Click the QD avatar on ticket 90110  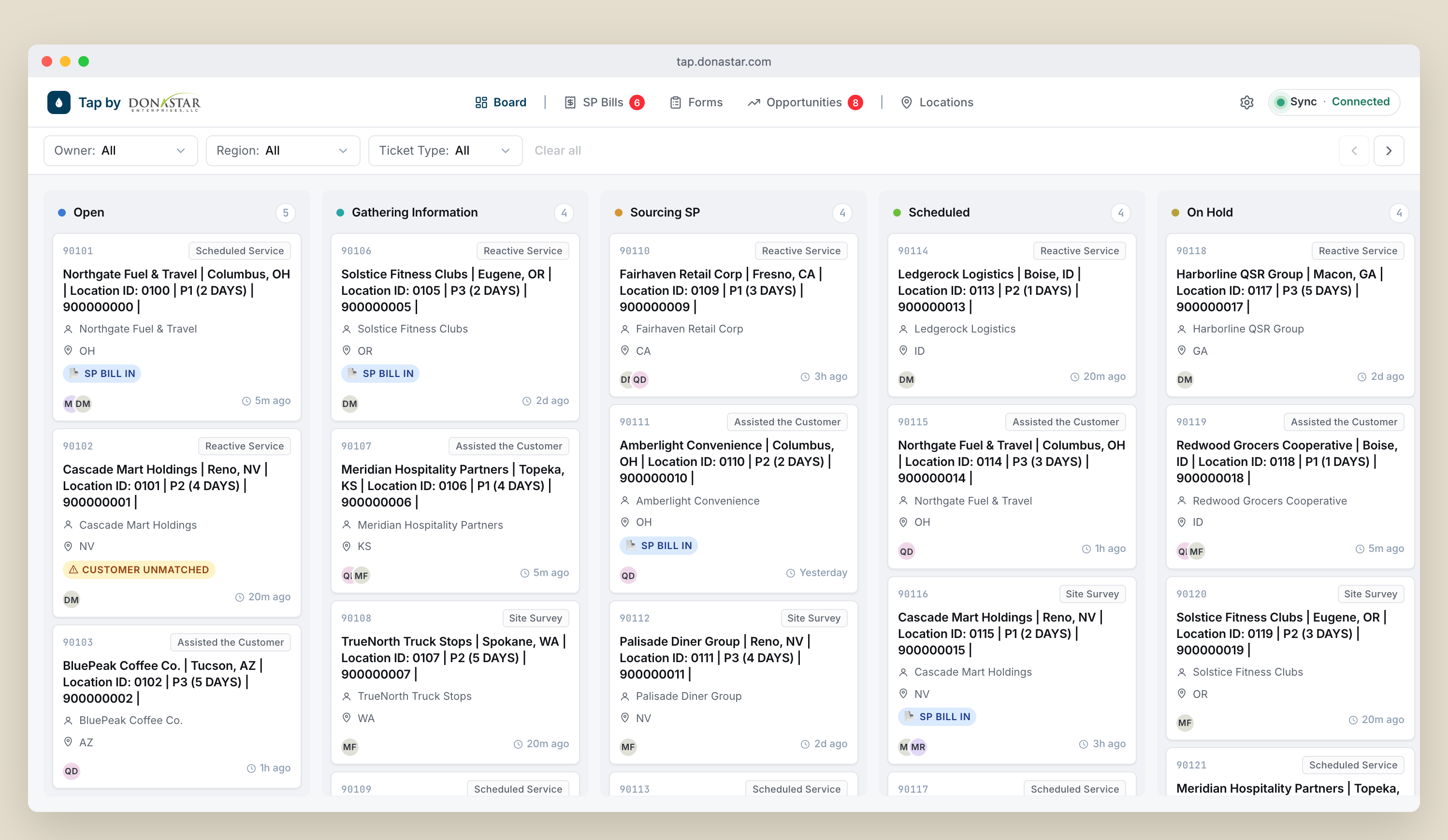tap(639, 379)
